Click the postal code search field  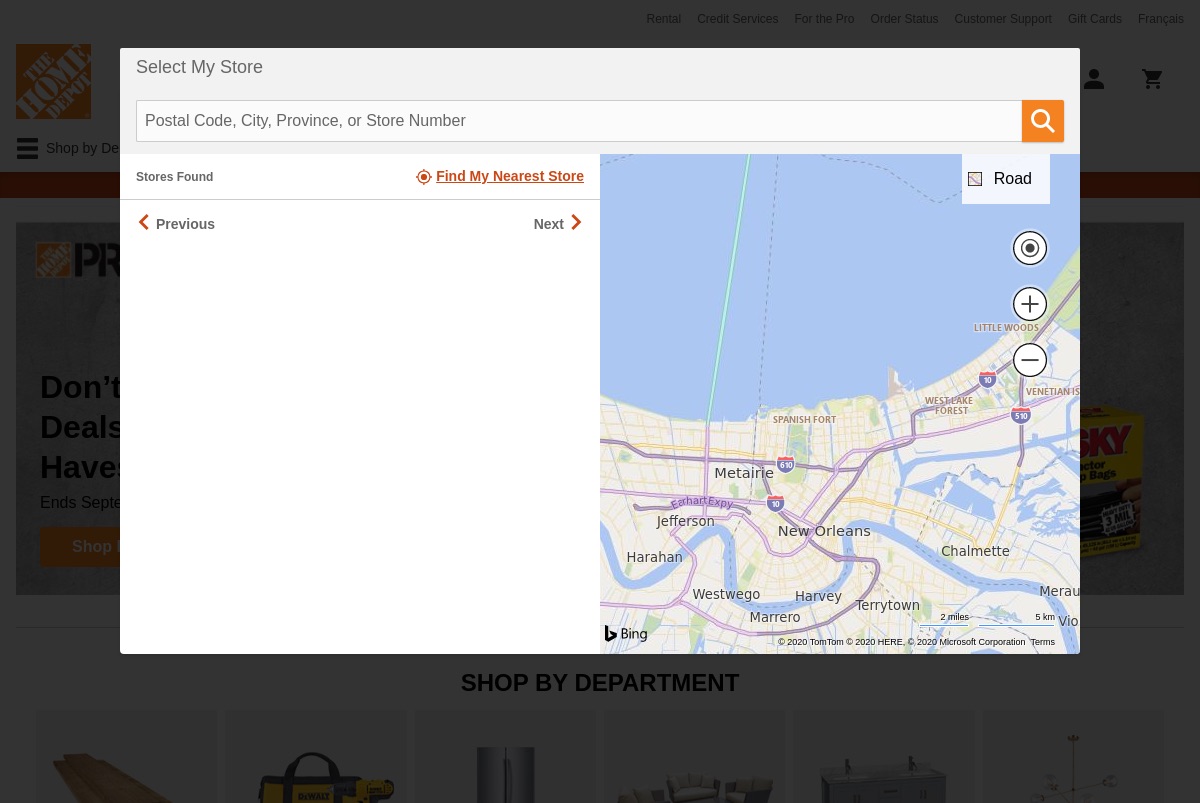pos(579,121)
